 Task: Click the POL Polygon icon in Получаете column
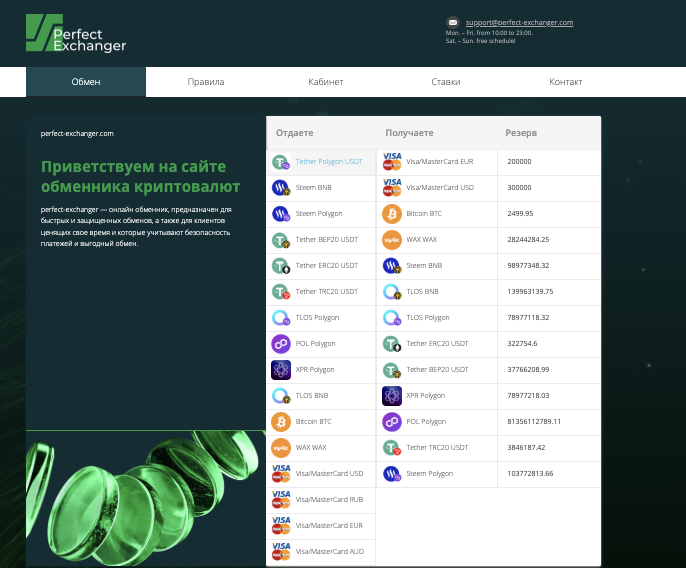(392, 422)
